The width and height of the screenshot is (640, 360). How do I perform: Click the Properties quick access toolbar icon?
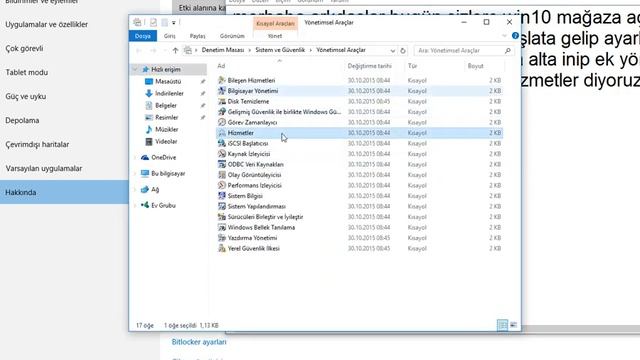click(153, 22)
